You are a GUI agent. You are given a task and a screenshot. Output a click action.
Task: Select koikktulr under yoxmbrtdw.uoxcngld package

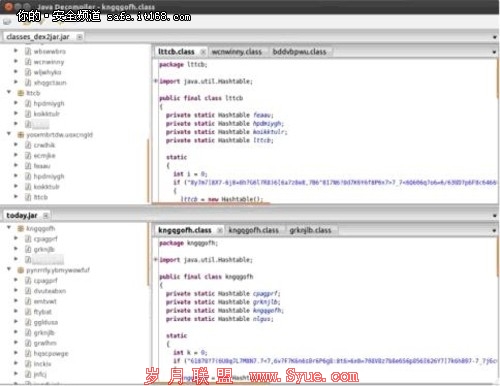(x=46, y=187)
